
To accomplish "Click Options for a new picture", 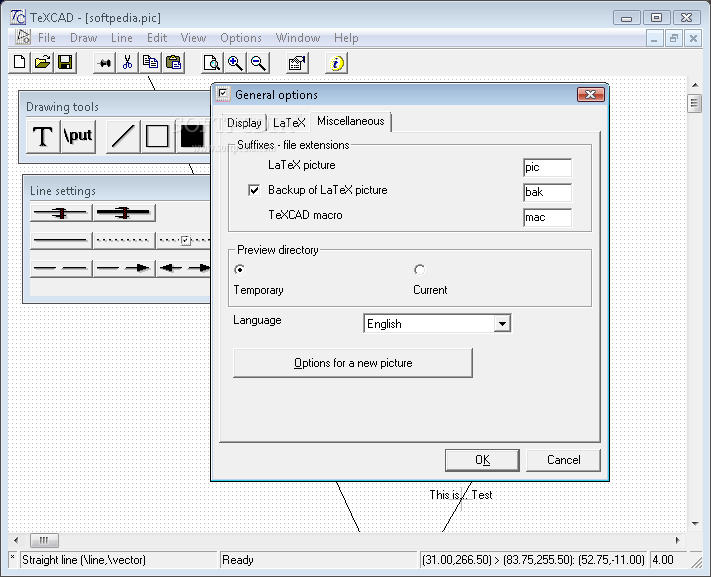I will pyautogui.click(x=353, y=363).
